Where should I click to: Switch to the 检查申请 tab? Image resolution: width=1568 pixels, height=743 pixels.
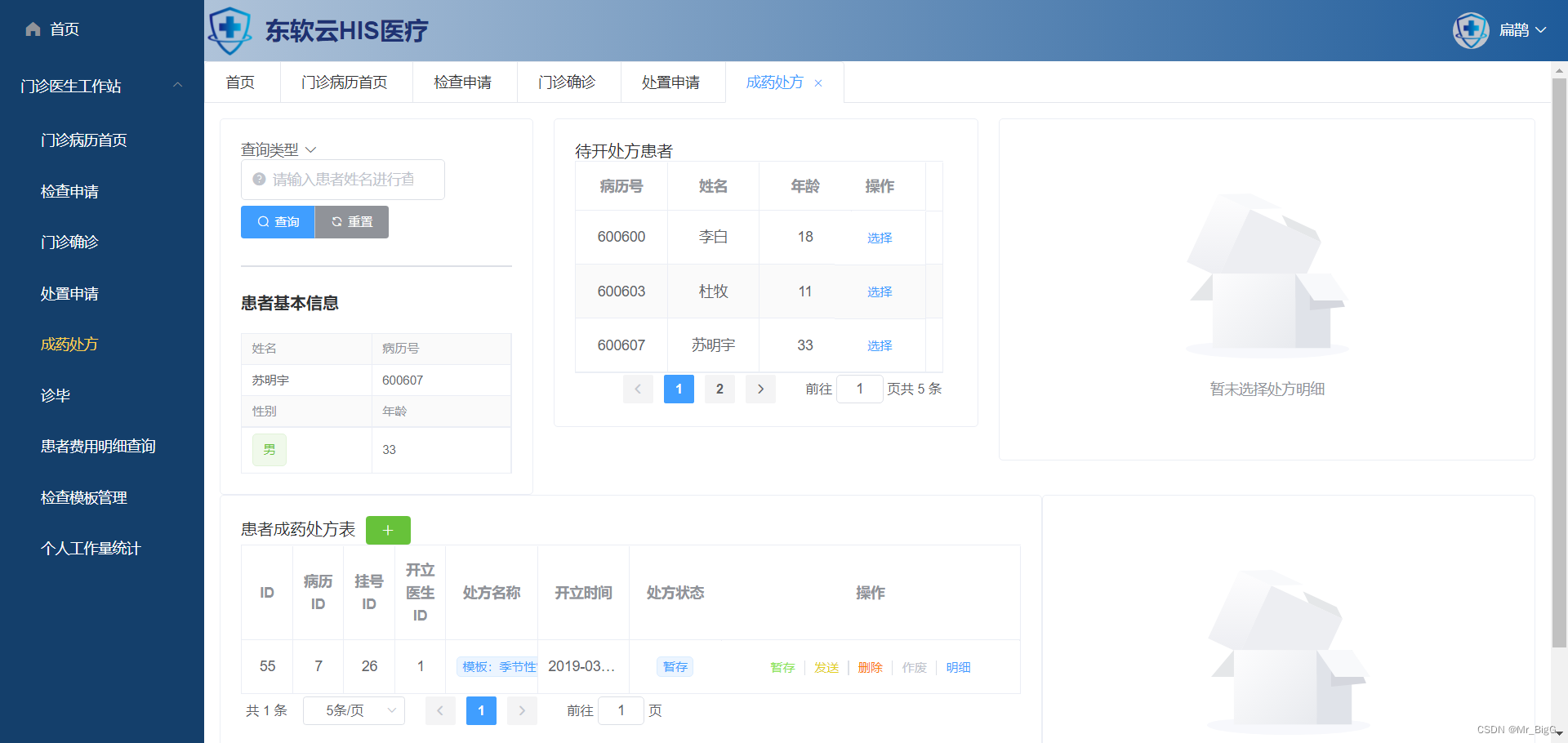click(463, 82)
